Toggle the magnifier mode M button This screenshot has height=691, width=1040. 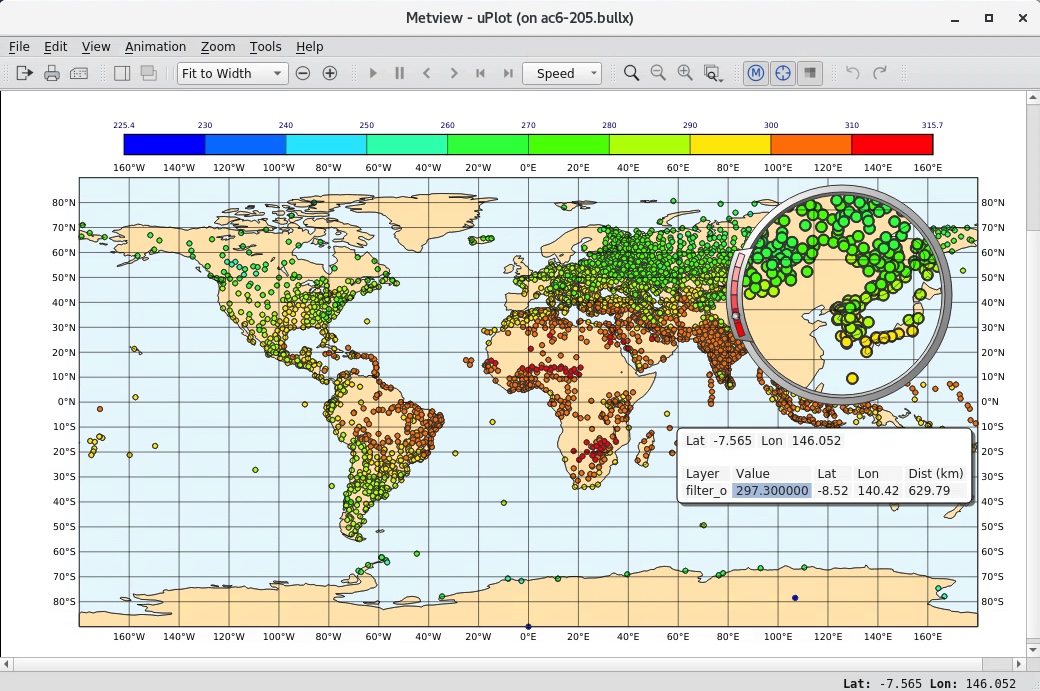coord(755,73)
